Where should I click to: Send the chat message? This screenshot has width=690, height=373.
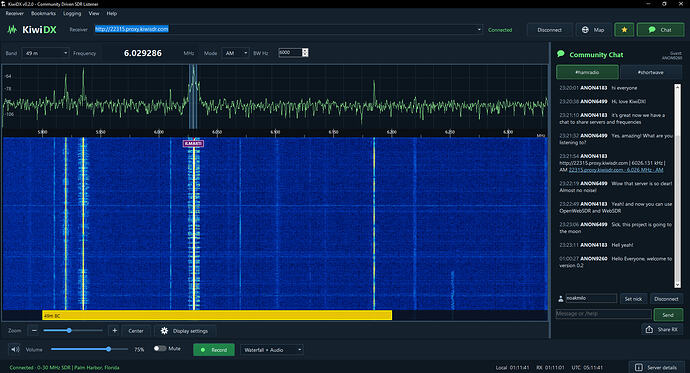[x=668, y=314]
